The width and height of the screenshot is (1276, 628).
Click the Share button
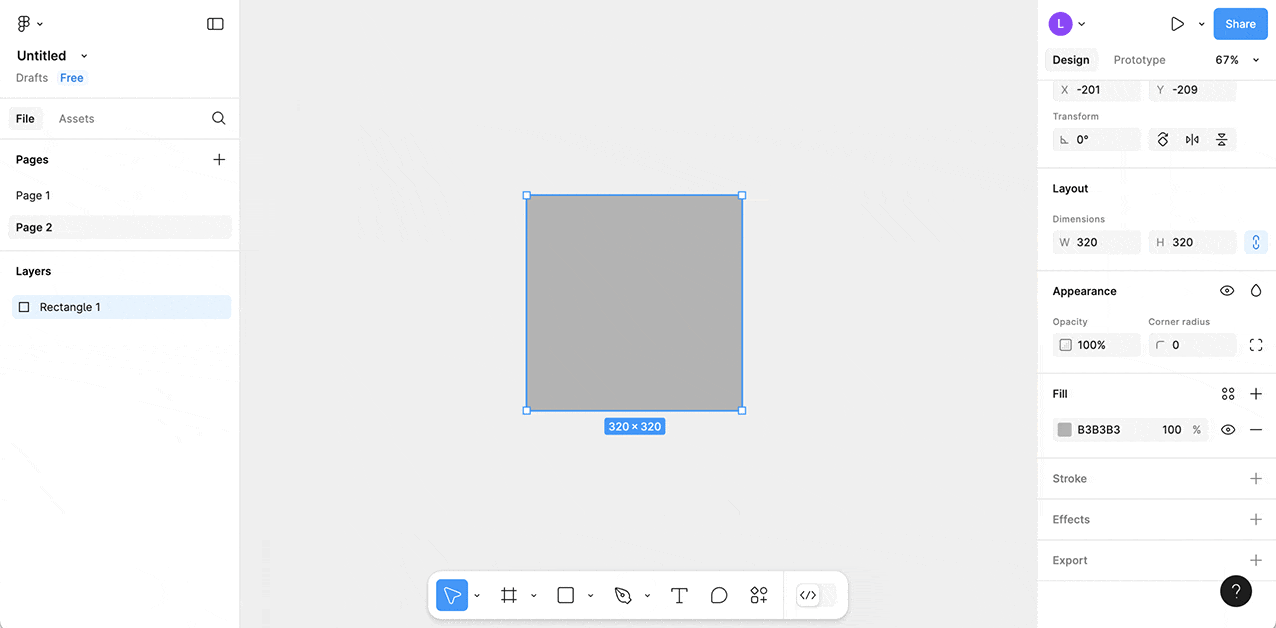point(1240,24)
